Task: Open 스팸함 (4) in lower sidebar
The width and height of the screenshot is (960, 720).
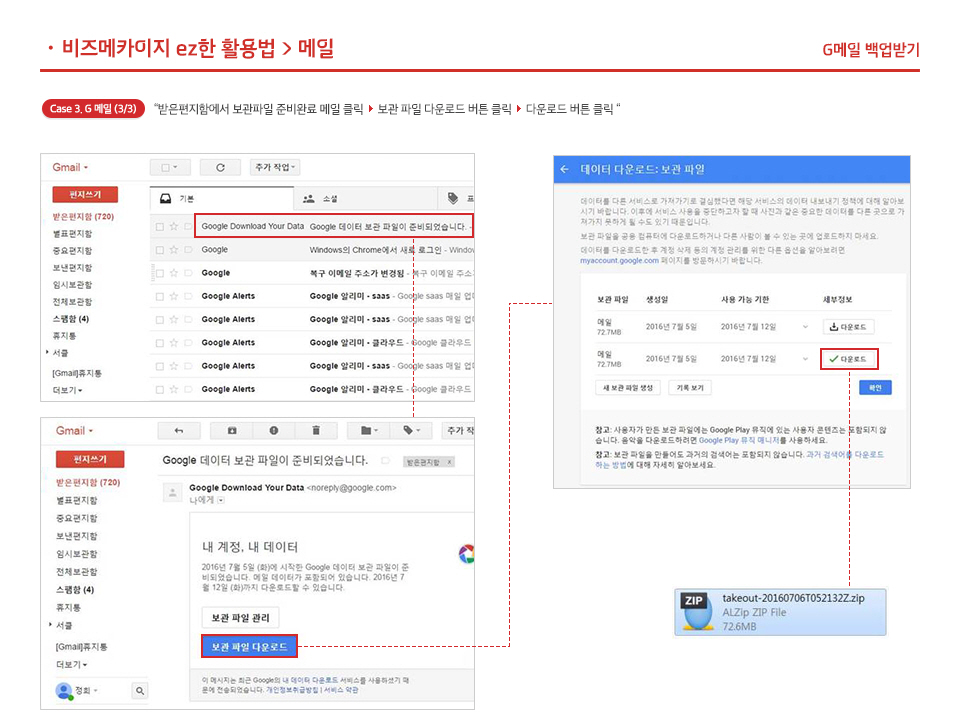Action: (x=75, y=590)
